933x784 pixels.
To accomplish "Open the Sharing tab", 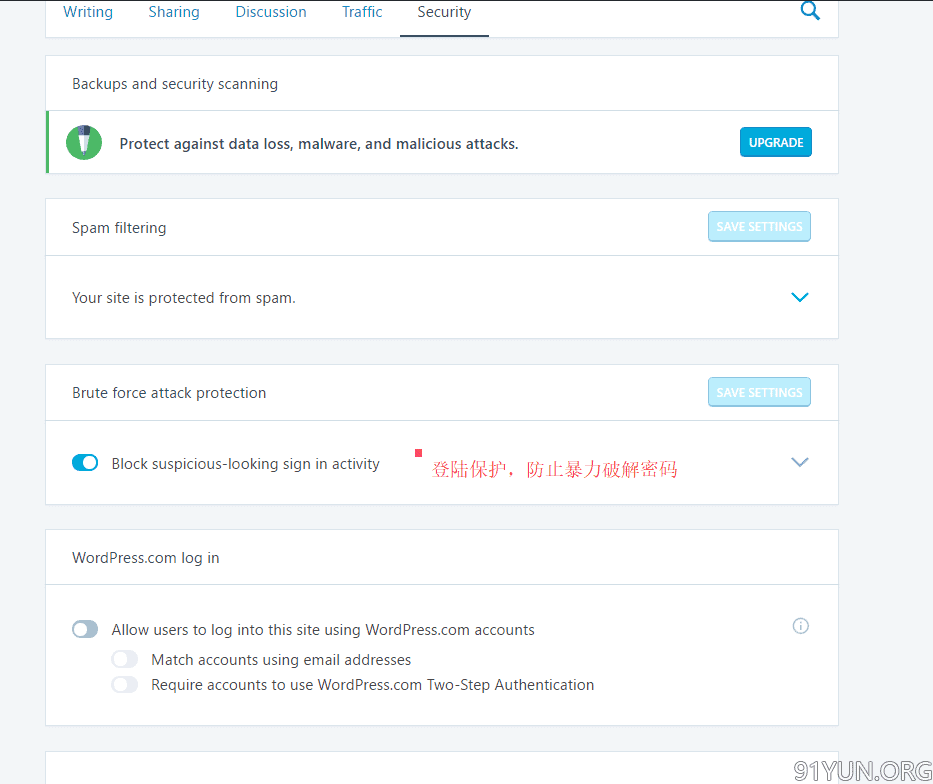I will tap(174, 12).
